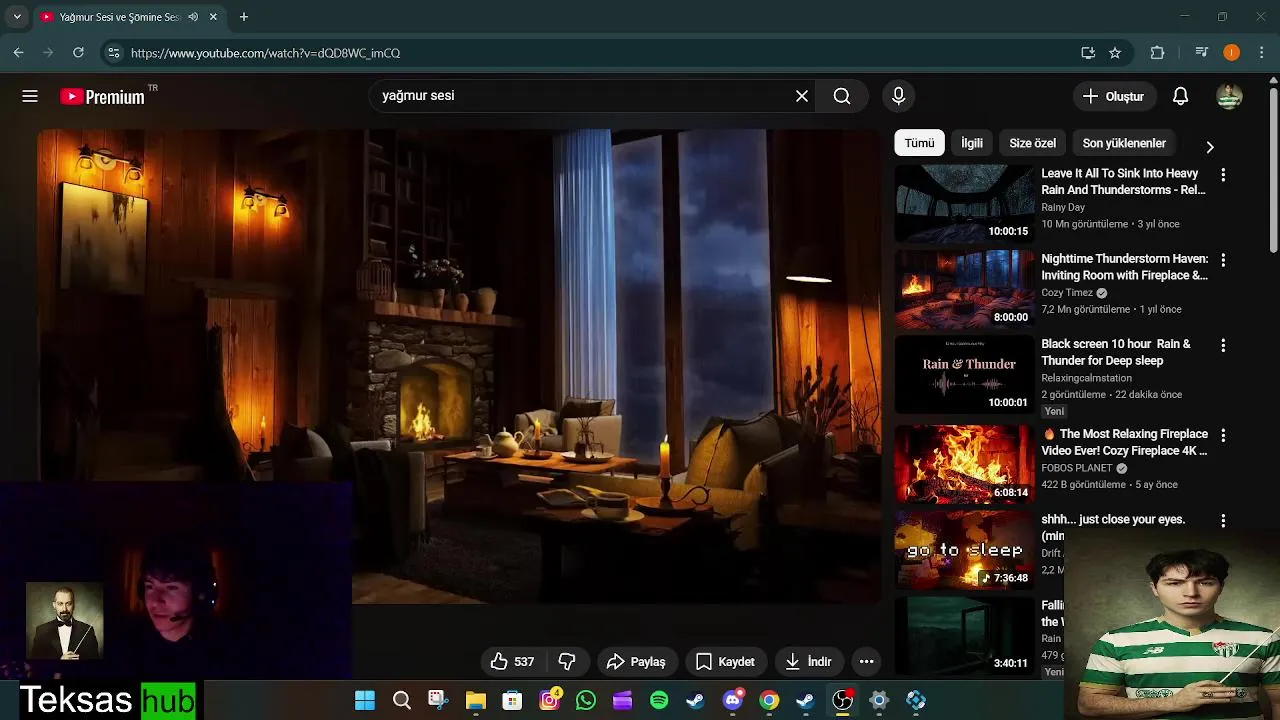View site information icon beside URL
1280x720 pixels.
(x=113, y=53)
